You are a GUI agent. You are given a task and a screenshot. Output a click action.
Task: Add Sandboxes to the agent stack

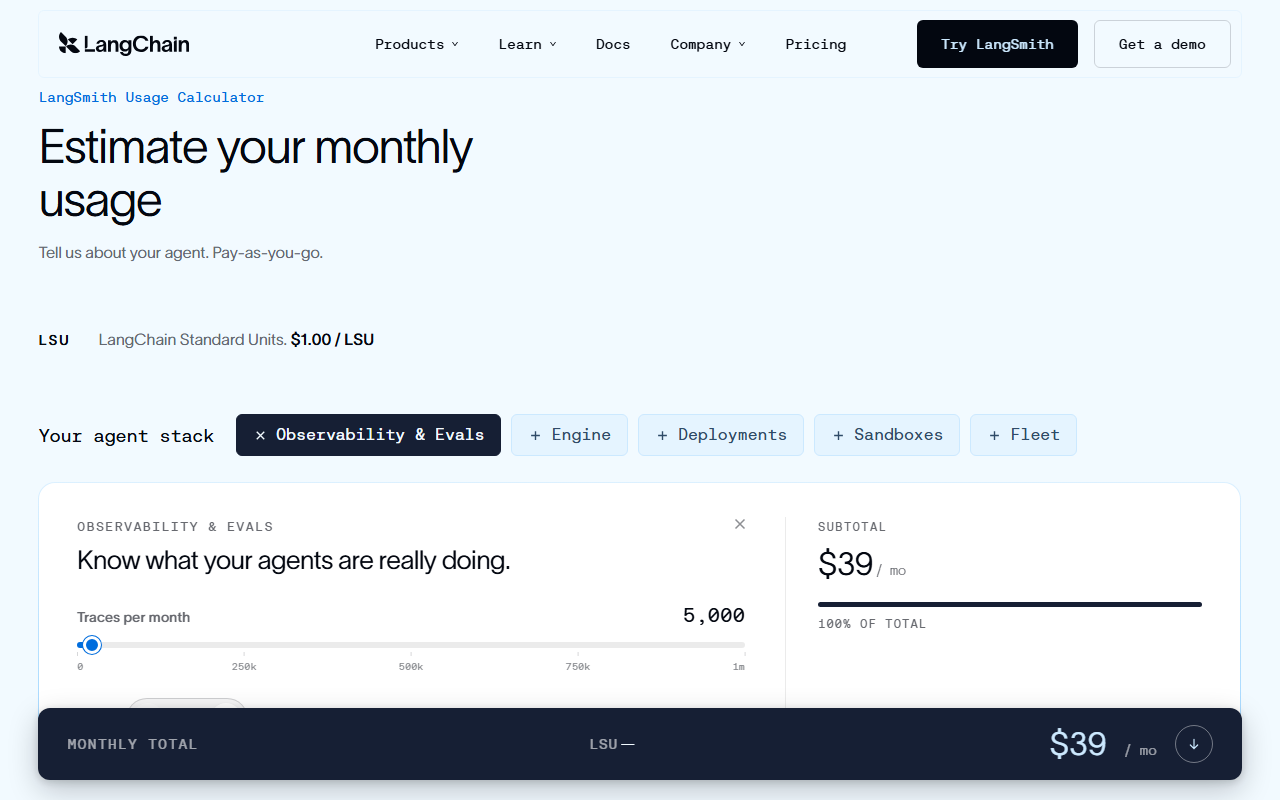pyautogui.click(x=887, y=435)
